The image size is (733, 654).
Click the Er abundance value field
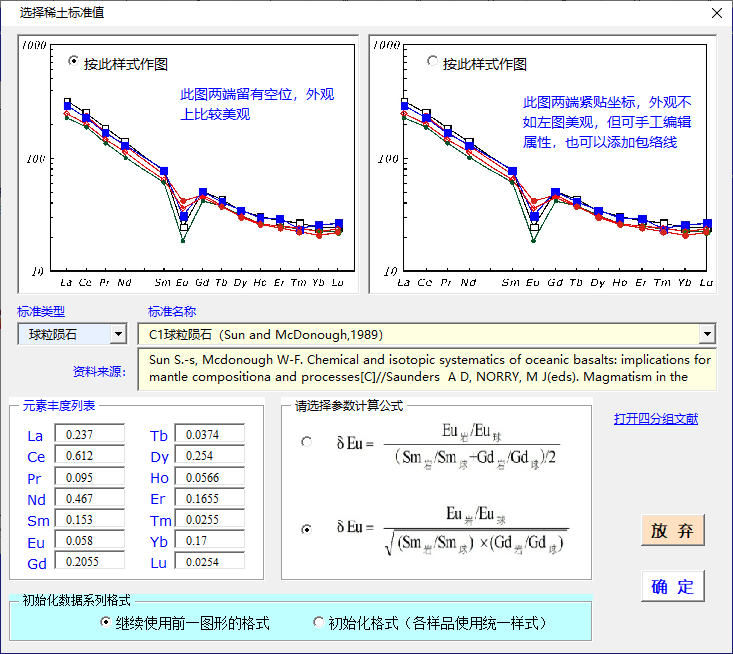(x=209, y=497)
